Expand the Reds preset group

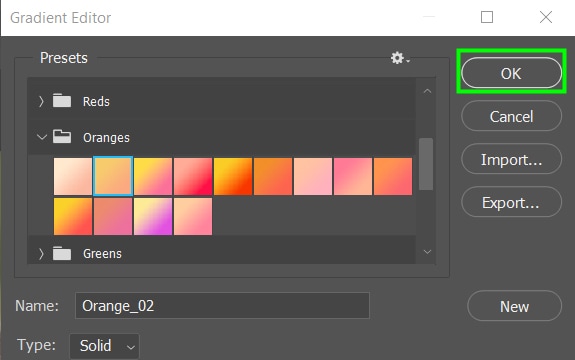pyautogui.click(x=41, y=101)
